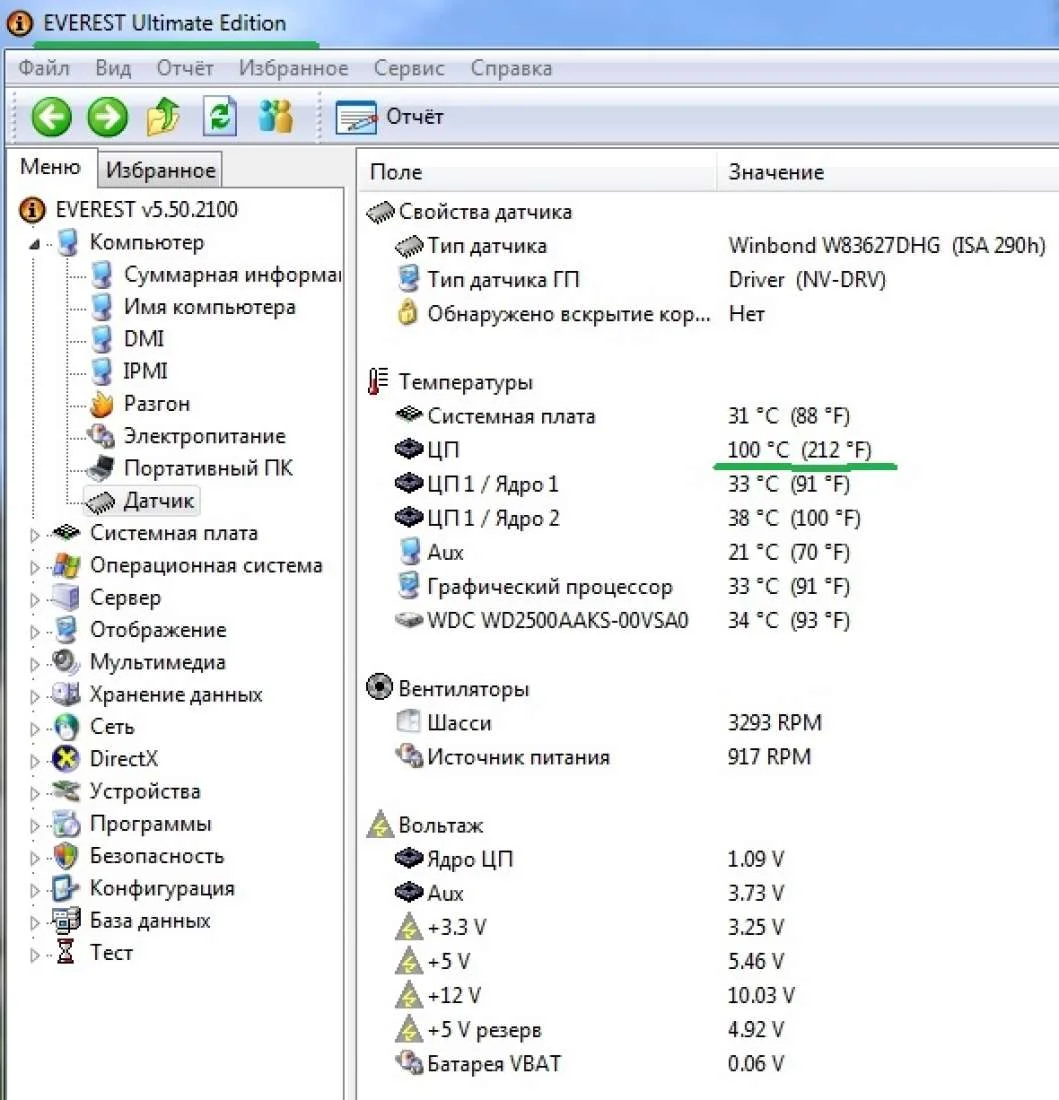
Task: Open the Избранное menu in the menu bar
Action: 293,68
